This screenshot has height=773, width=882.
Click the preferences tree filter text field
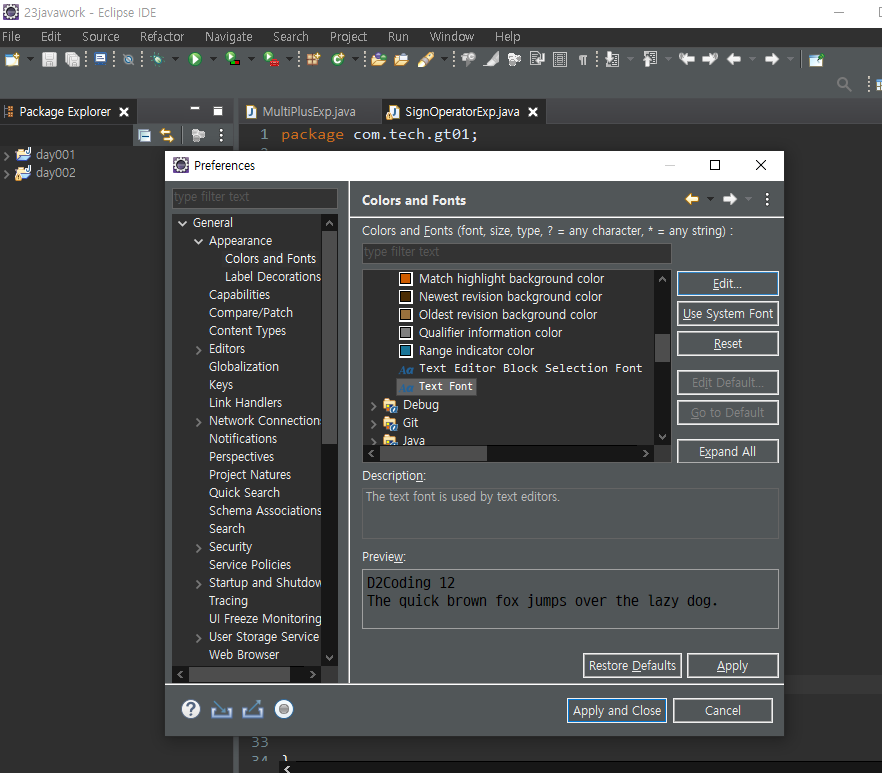tap(254, 197)
